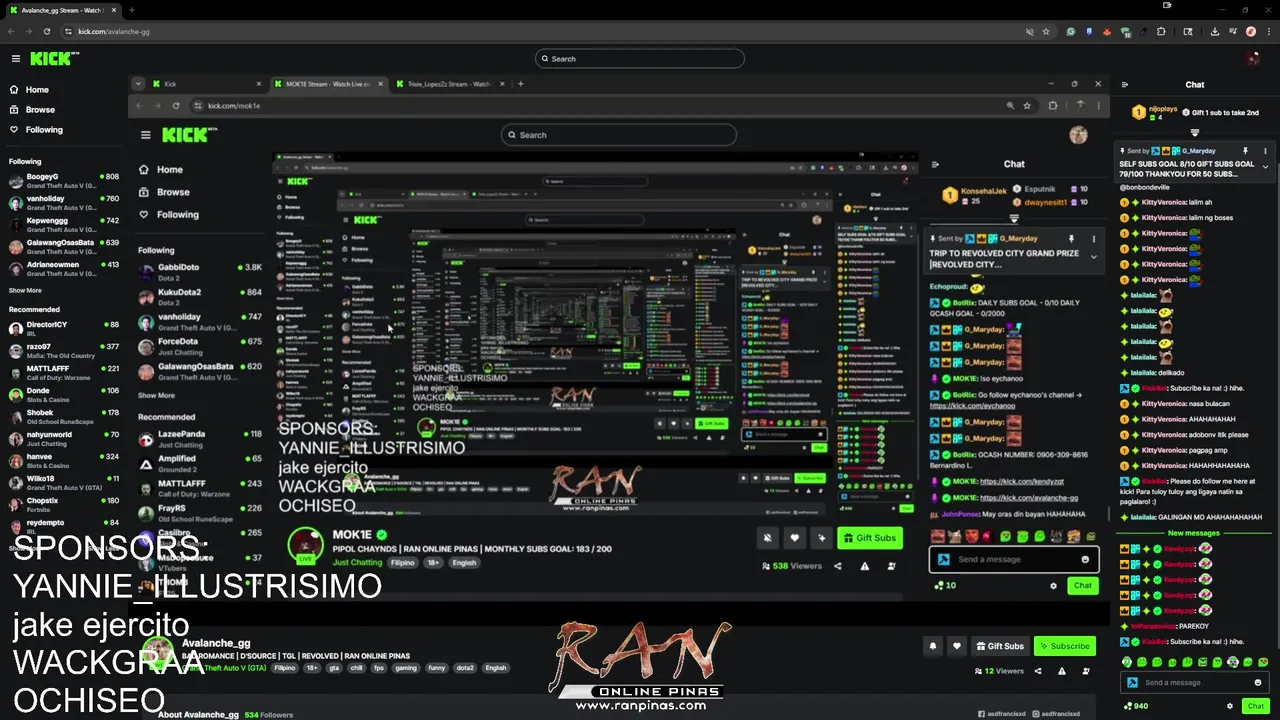Open emoji picker in outer message box
1280x720 pixels.
[x=1258, y=683]
